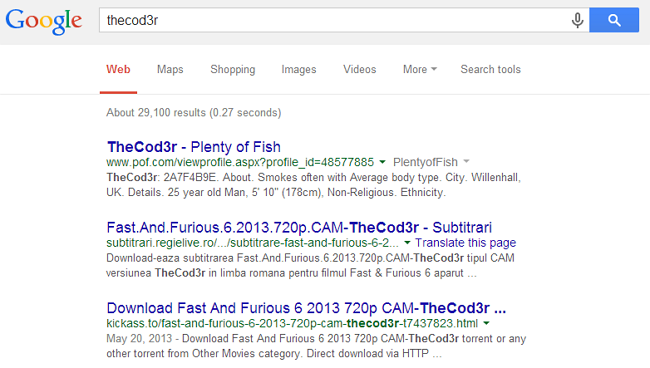This screenshot has width=650, height=368.
Task: Expand arrow next to kickass.to URL
Action: point(486,323)
